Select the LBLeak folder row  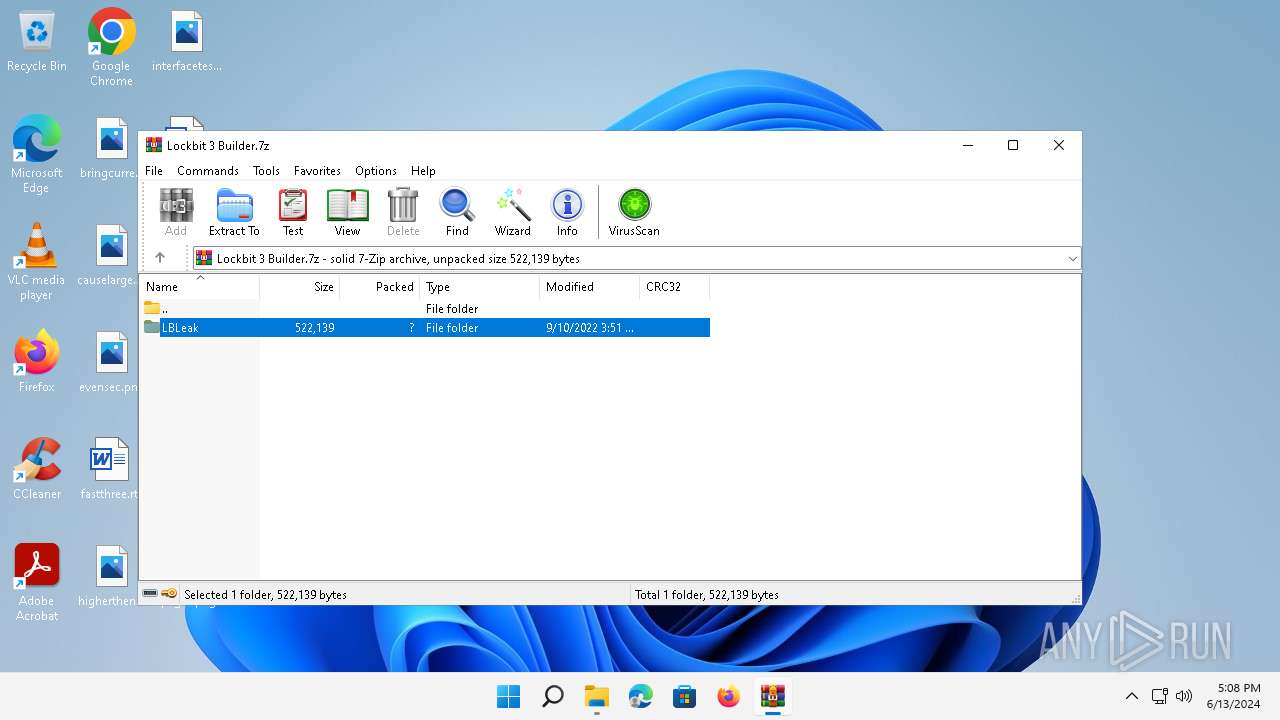425,328
